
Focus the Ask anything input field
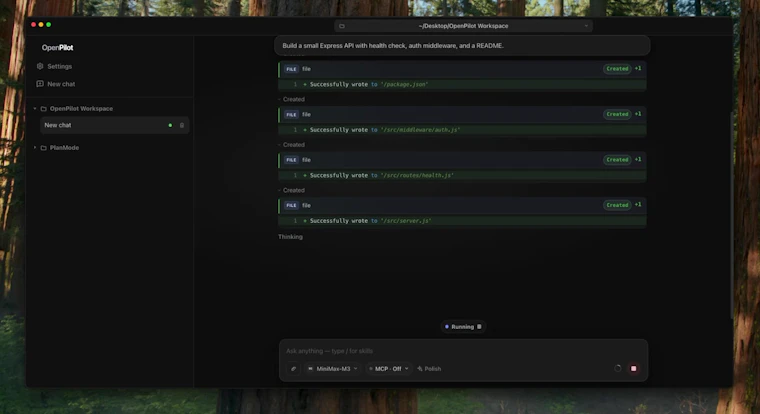pos(463,351)
